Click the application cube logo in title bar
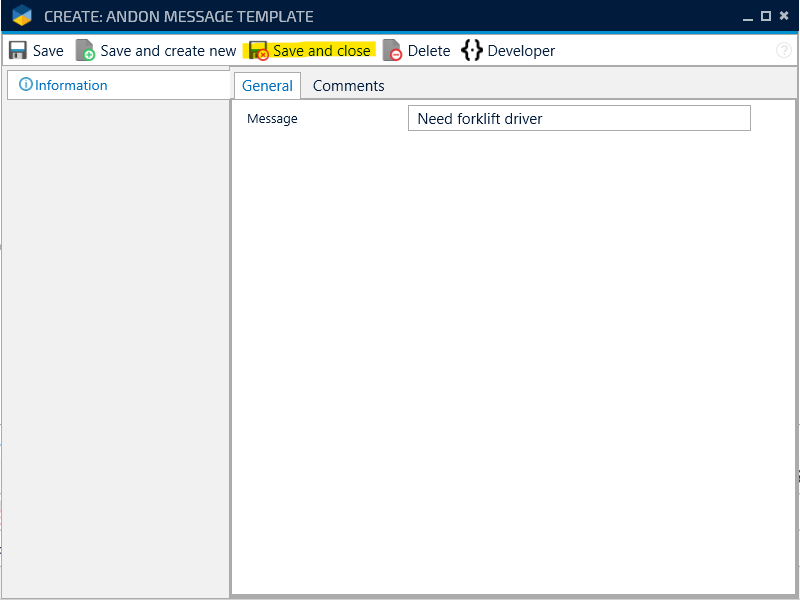 pos(22,16)
